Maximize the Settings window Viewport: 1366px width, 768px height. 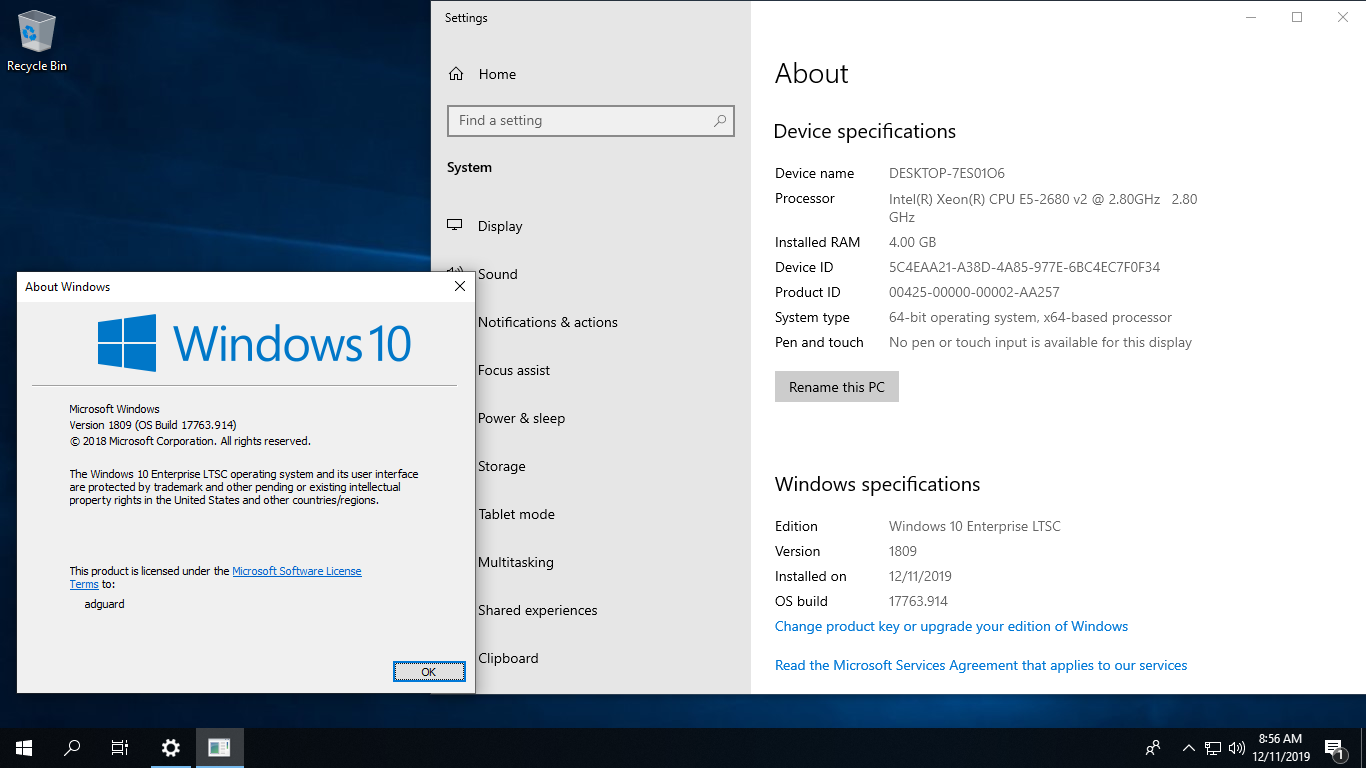(x=1297, y=17)
